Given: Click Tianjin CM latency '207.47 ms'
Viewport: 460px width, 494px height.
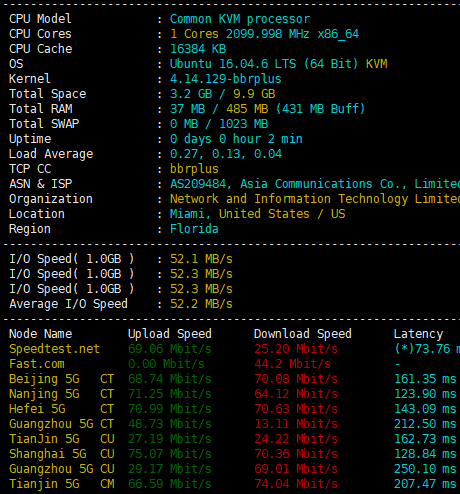Looking at the screenshot, I should (x=425, y=484).
